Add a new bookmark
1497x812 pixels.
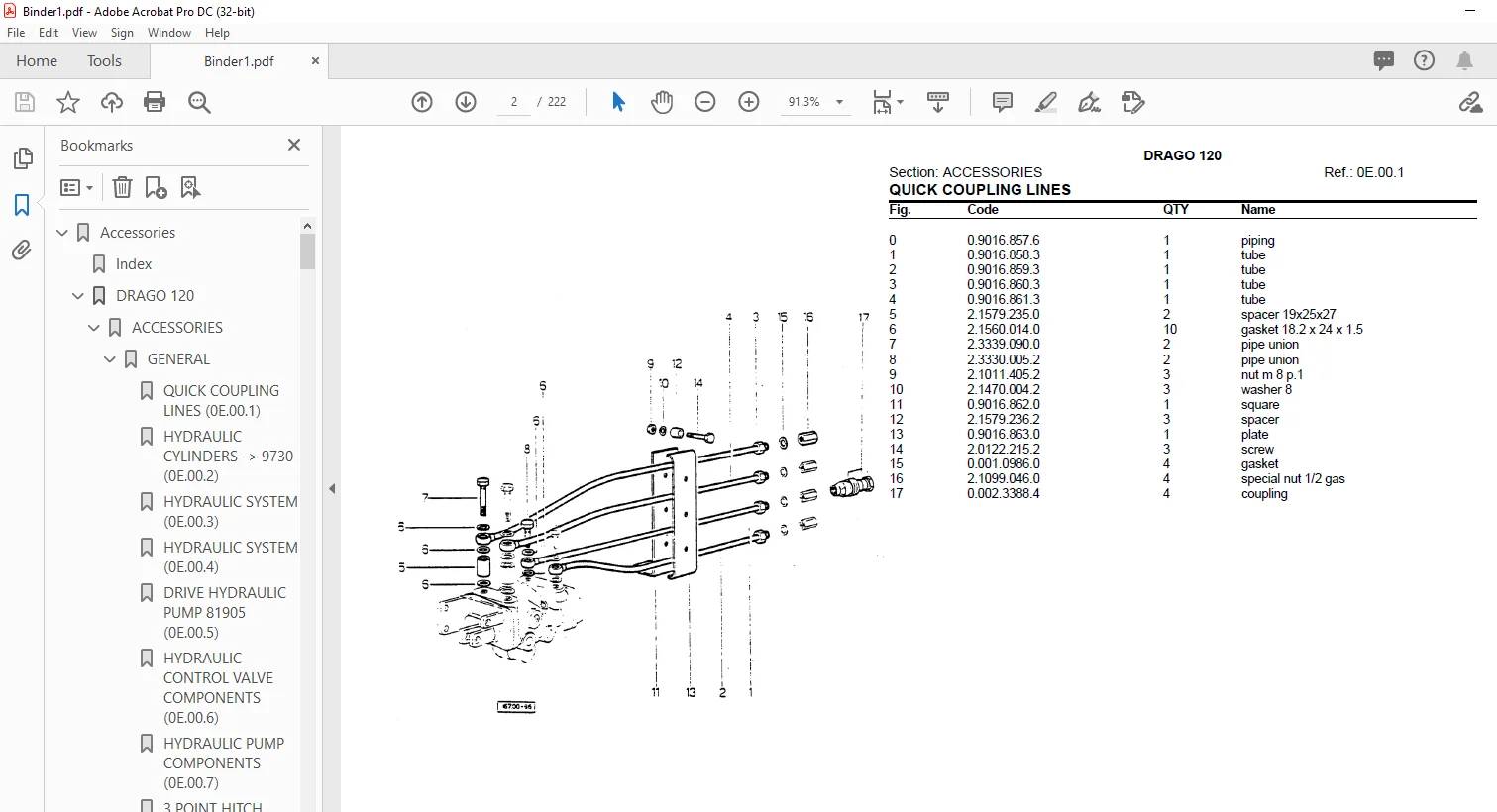click(x=156, y=187)
